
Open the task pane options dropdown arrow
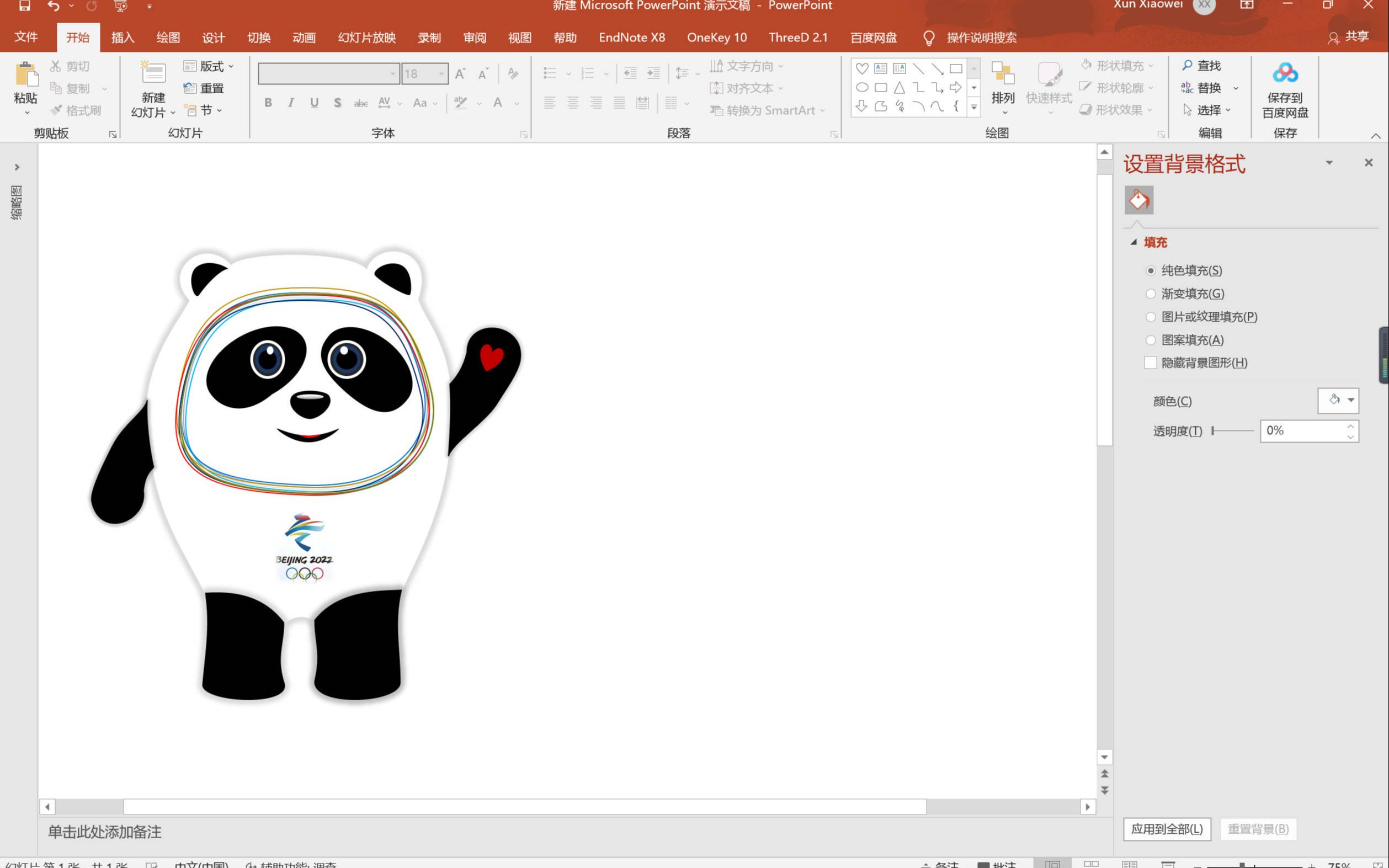1329,163
